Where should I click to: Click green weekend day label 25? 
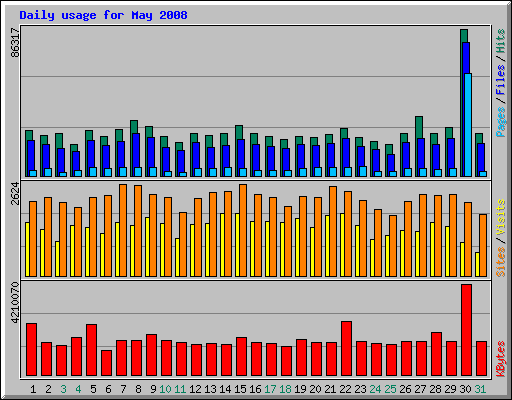[x=390, y=389]
